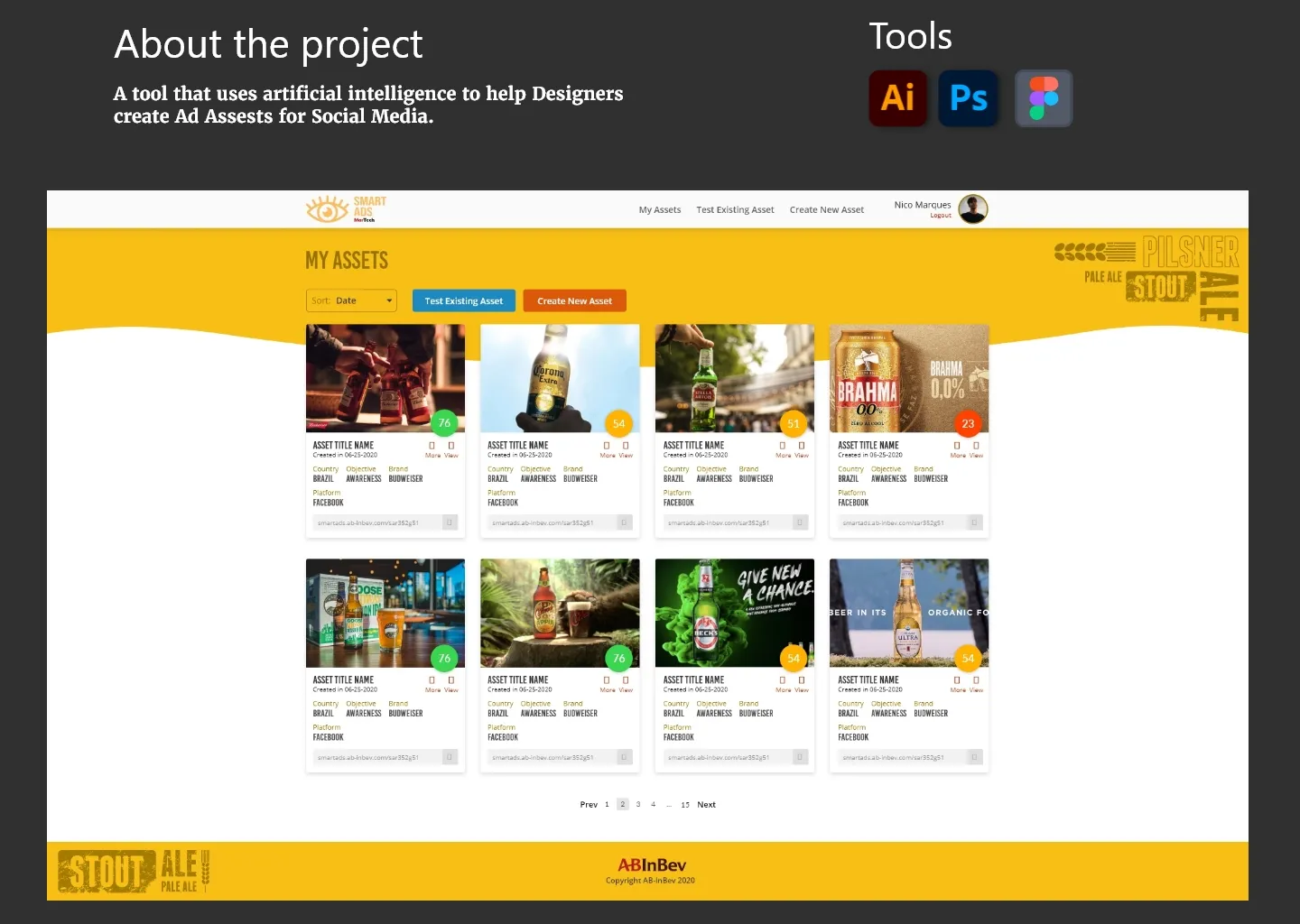The height and width of the screenshot is (924, 1300).
Task: Go to the Next page
Action: point(707,805)
